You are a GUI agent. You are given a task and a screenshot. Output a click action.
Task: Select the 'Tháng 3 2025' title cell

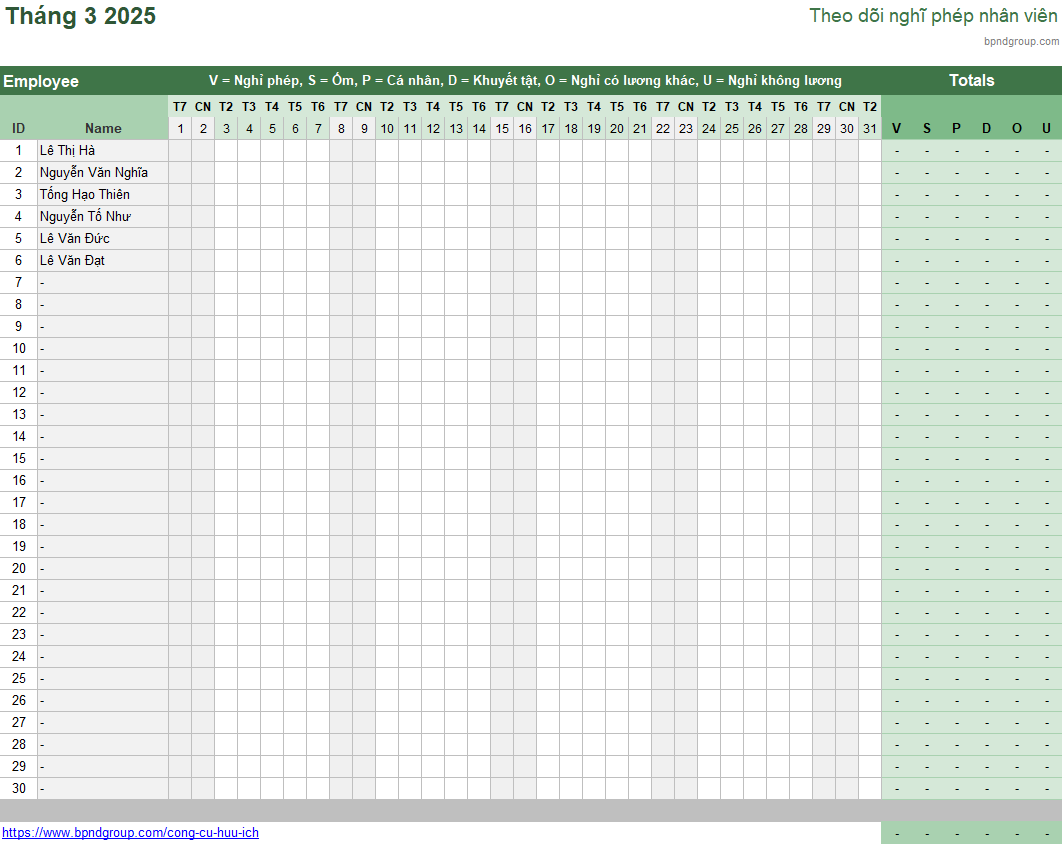(x=81, y=17)
